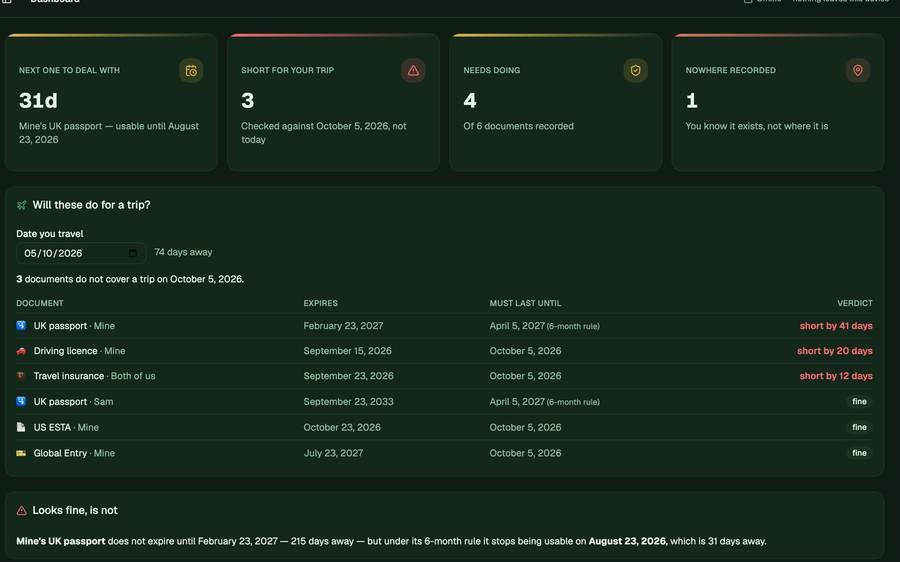
Task: Select the Driving licence · Mine document name
Action: click(x=79, y=351)
